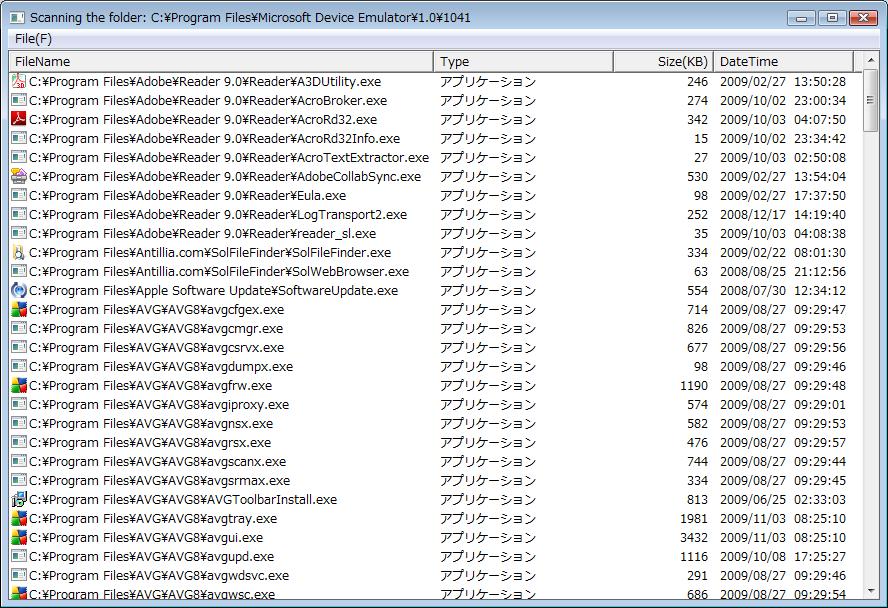Screen dimensions: 888x608
Task: Click the avgtray.exe AVG icon
Action: click(19, 519)
